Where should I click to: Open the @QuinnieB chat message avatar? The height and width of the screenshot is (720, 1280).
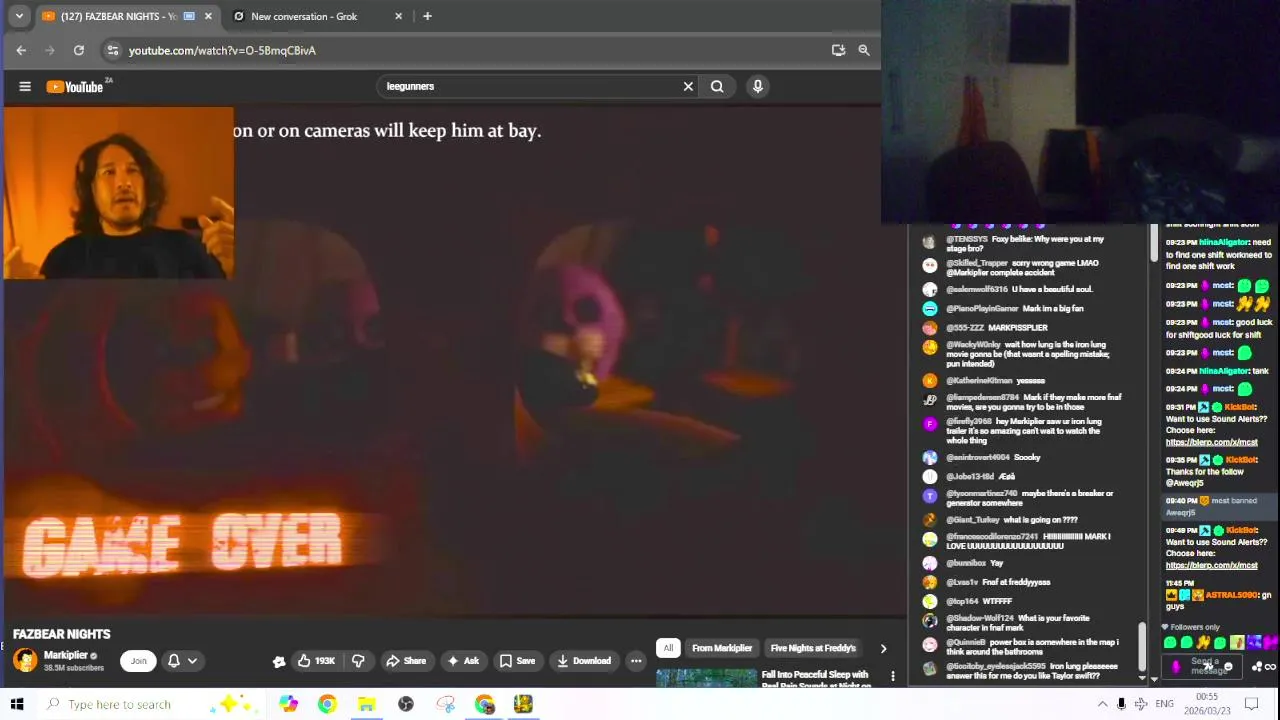click(930, 644)
